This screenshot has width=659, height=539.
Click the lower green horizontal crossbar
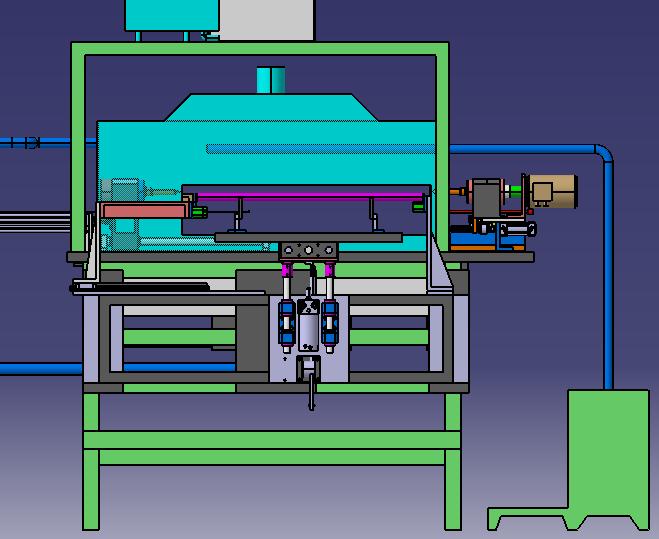[270, 458]
